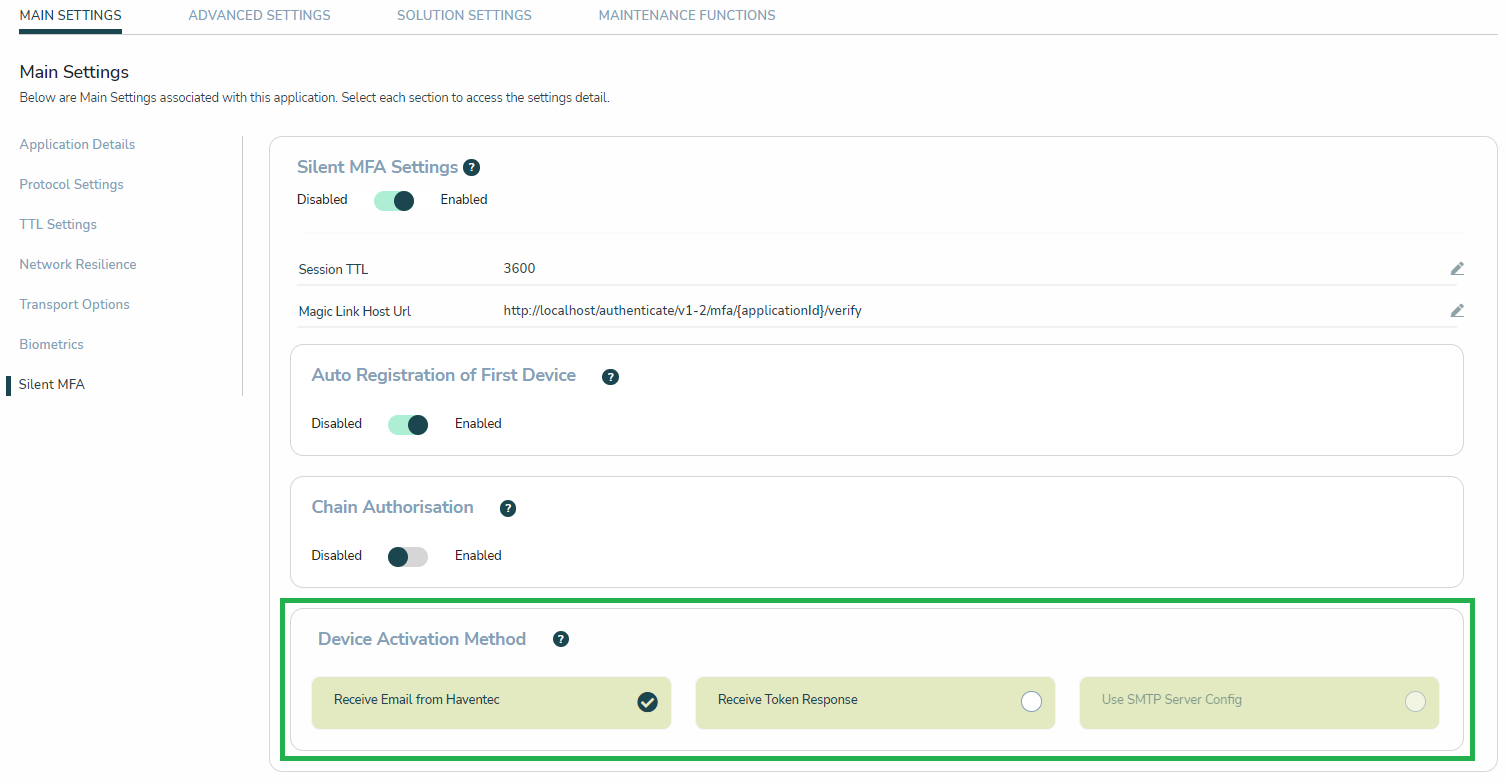Viewport: 1507px width, 781px height.
Task: Click the Device Activation Method heading
Action: click(x=422, y=639)
